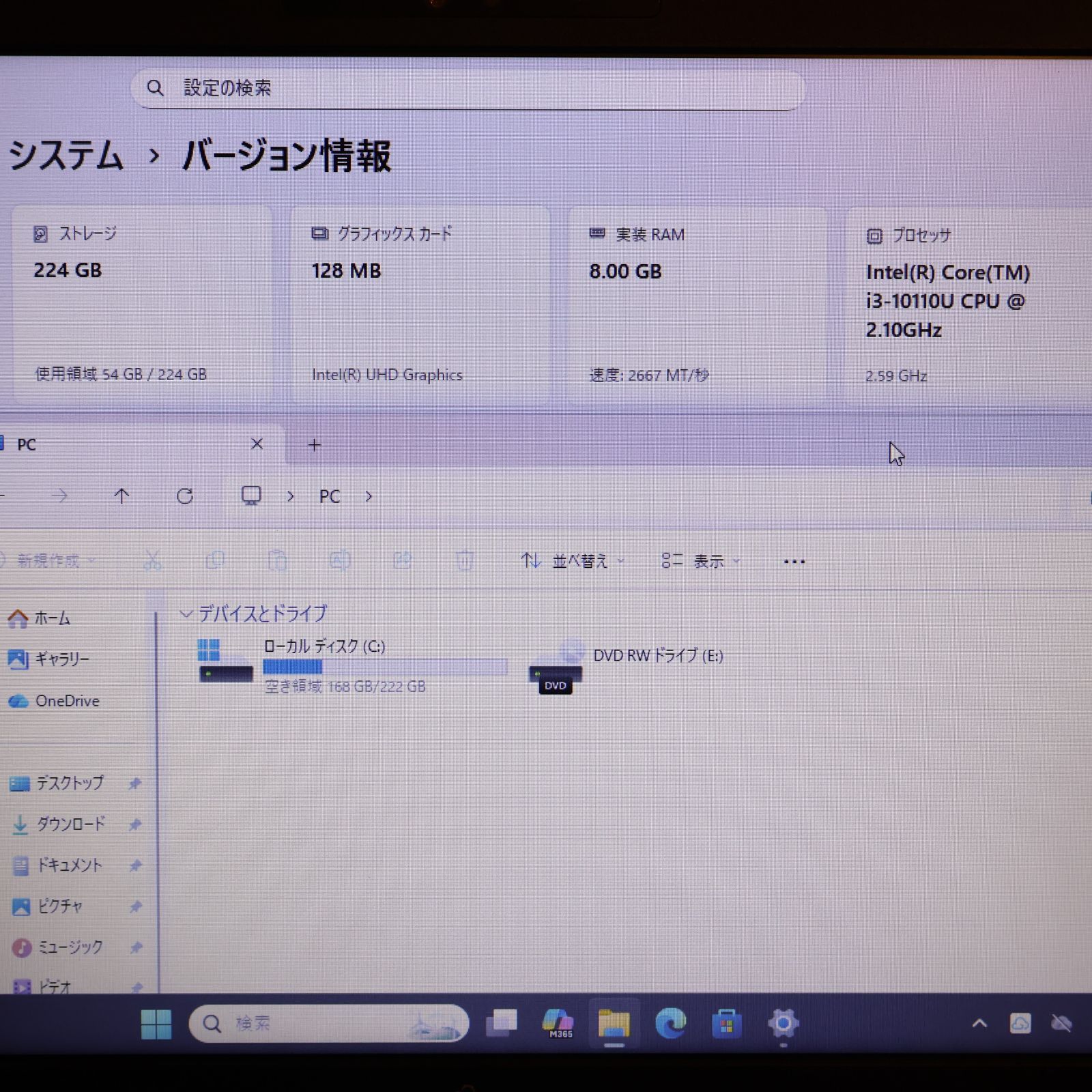Select the Cut icon in Explorer toolbar
Image resolution: width=1092 pixels, height=1092 pixels.
pos(152,561)
